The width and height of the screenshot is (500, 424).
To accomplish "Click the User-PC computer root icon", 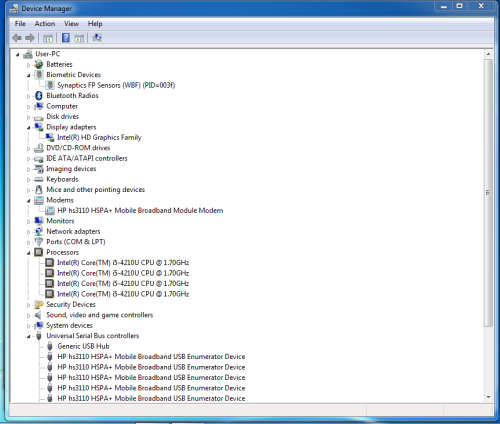I will coord(28,54).
